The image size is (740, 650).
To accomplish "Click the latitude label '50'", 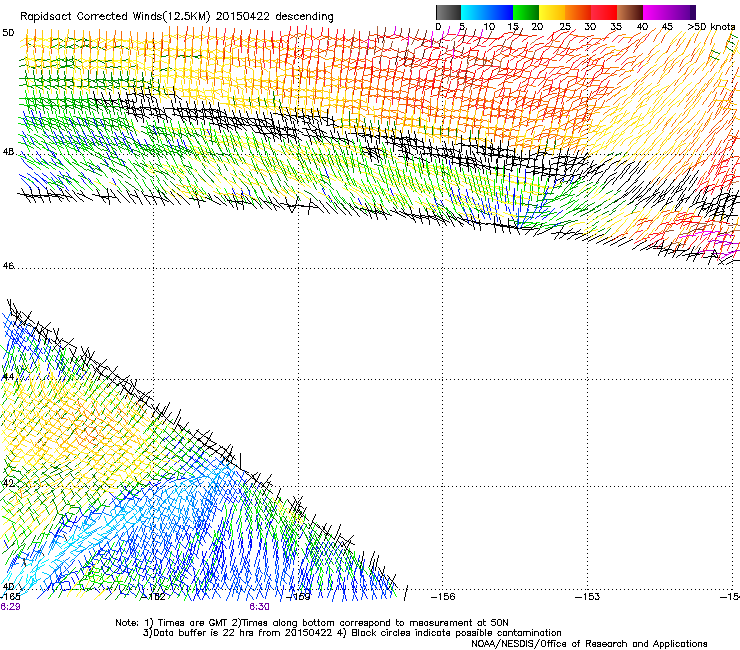I will 8,33.
